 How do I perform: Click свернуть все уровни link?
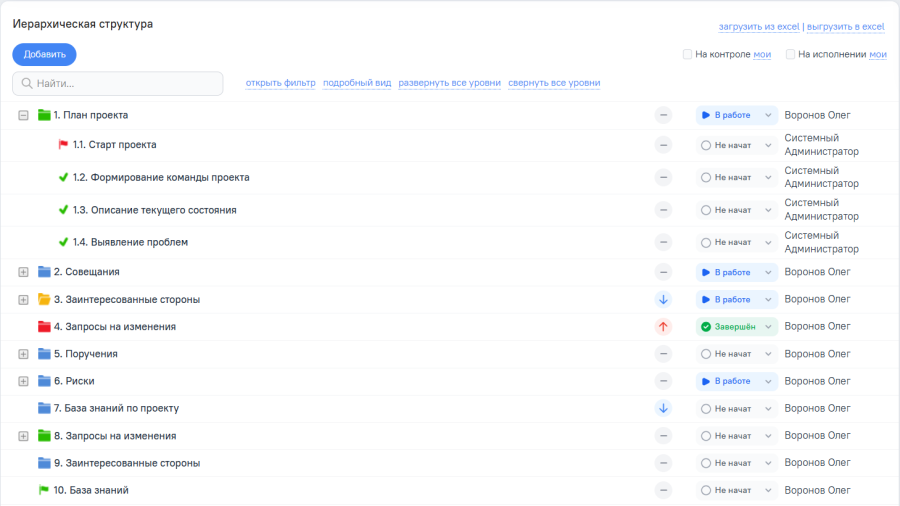point(554,83)
